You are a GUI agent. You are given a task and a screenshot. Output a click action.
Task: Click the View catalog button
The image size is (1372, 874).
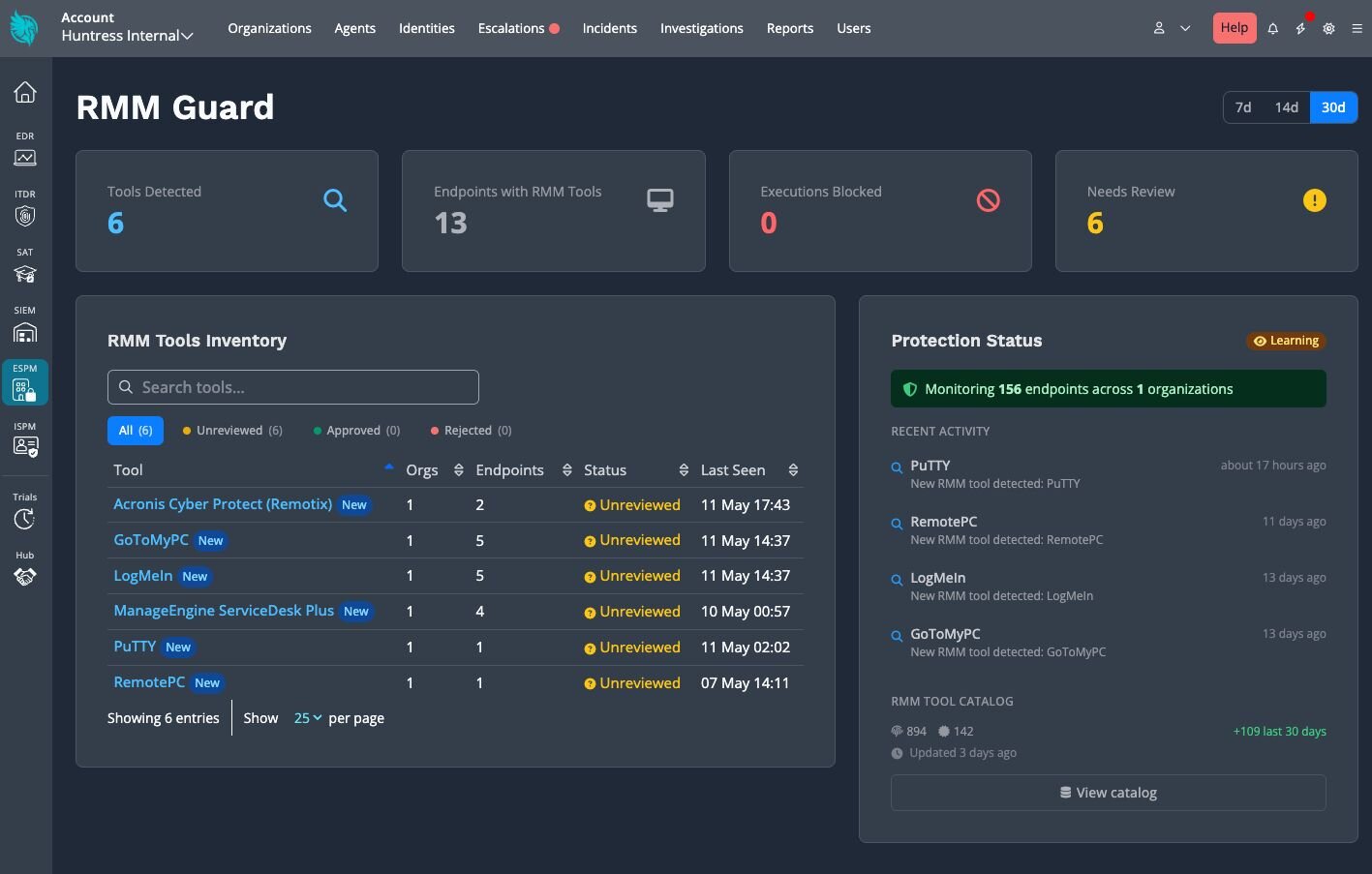(x=1109, y=793)
